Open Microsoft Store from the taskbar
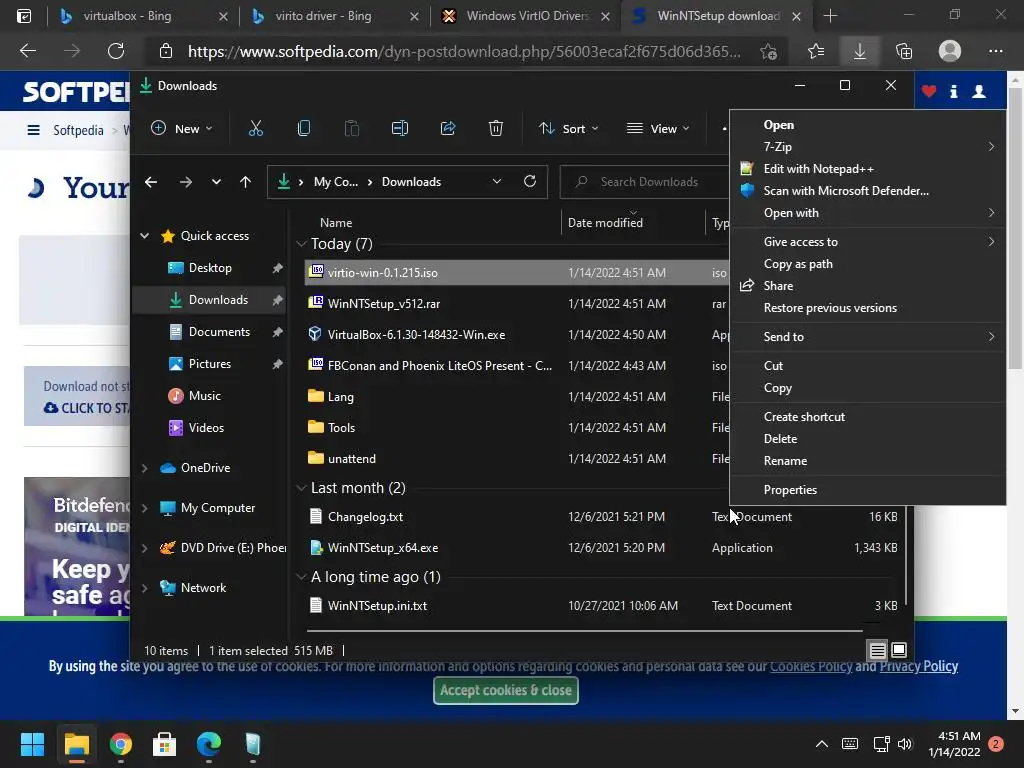 click(x=165, y=744)
